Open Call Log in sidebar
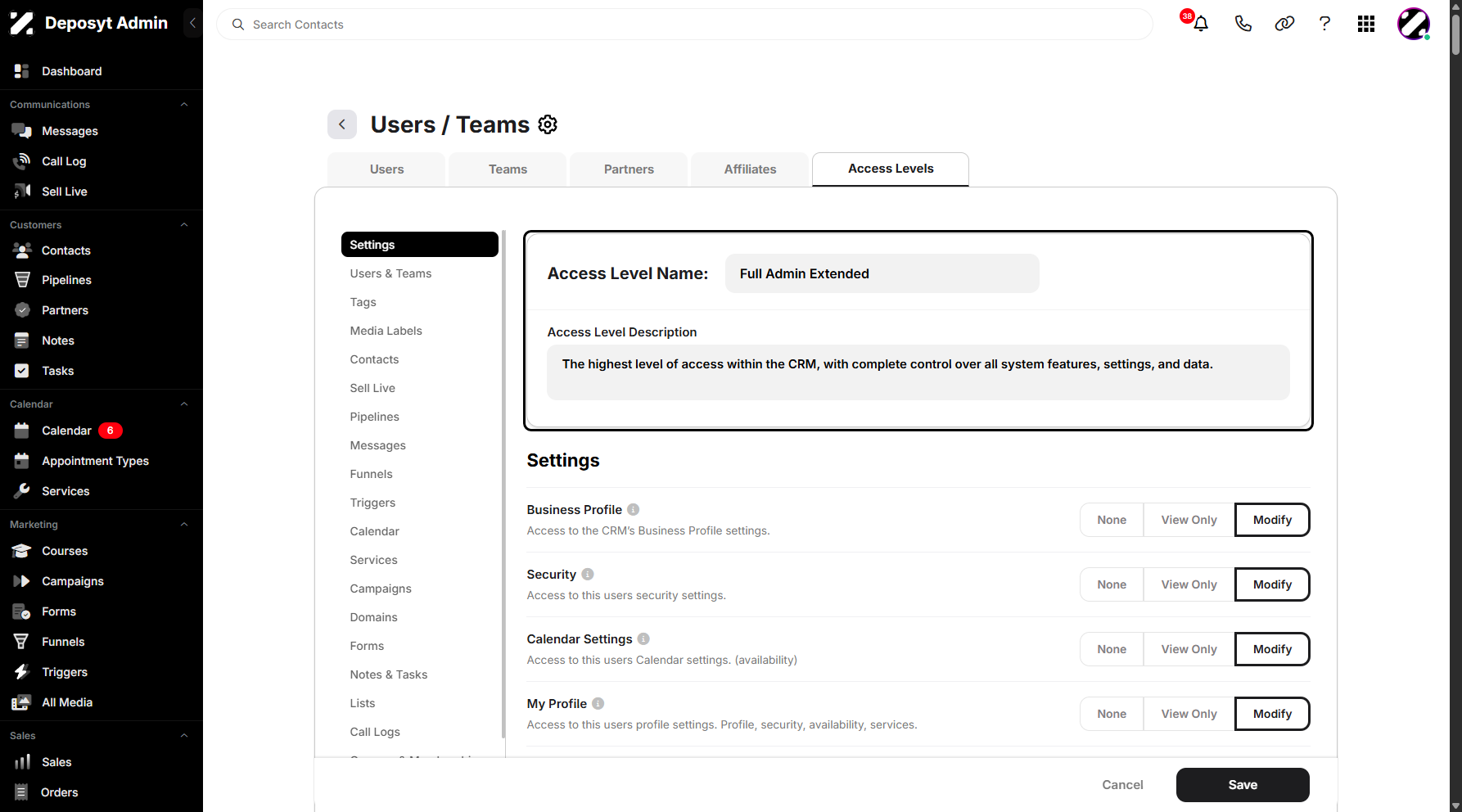This screenshot has width=1462, height=812. (64, 161)
